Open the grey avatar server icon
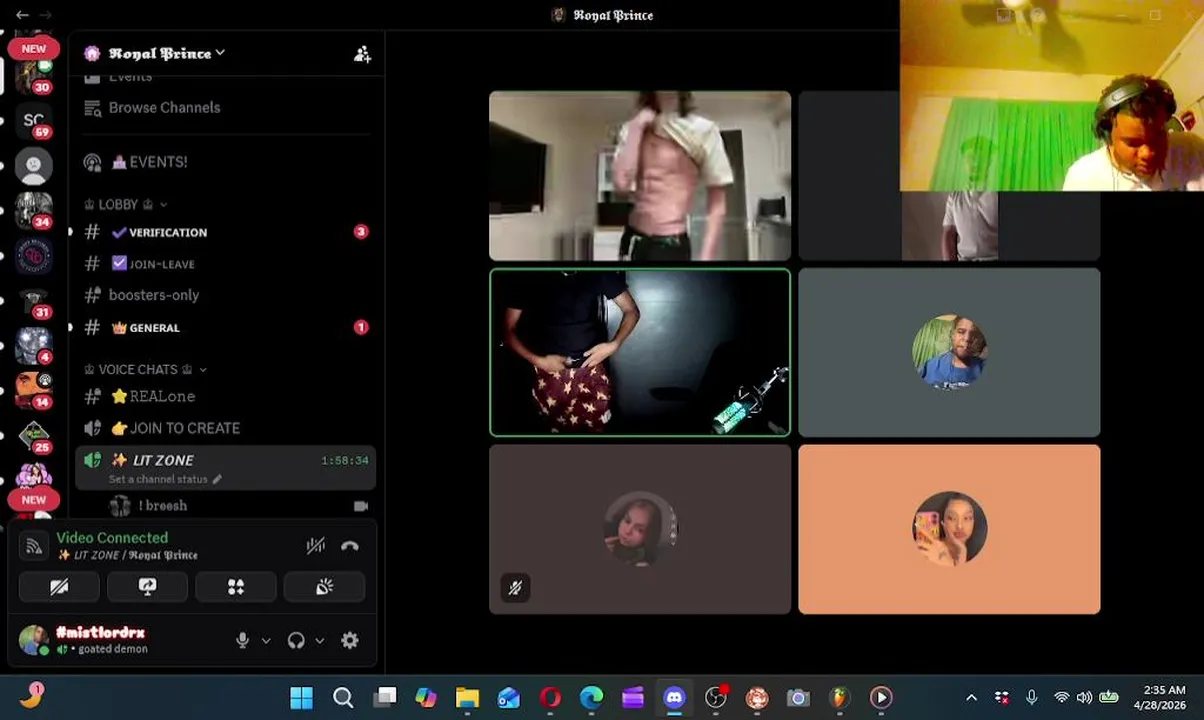The image size is (1204, 720). tap(34, 166)
